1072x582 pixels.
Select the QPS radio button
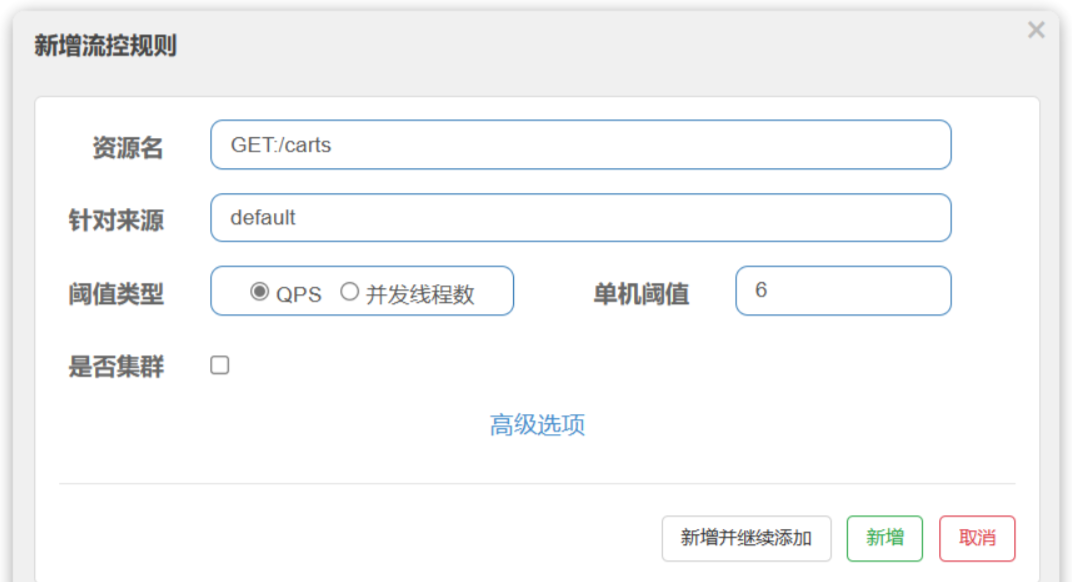(x=260, y=292)
